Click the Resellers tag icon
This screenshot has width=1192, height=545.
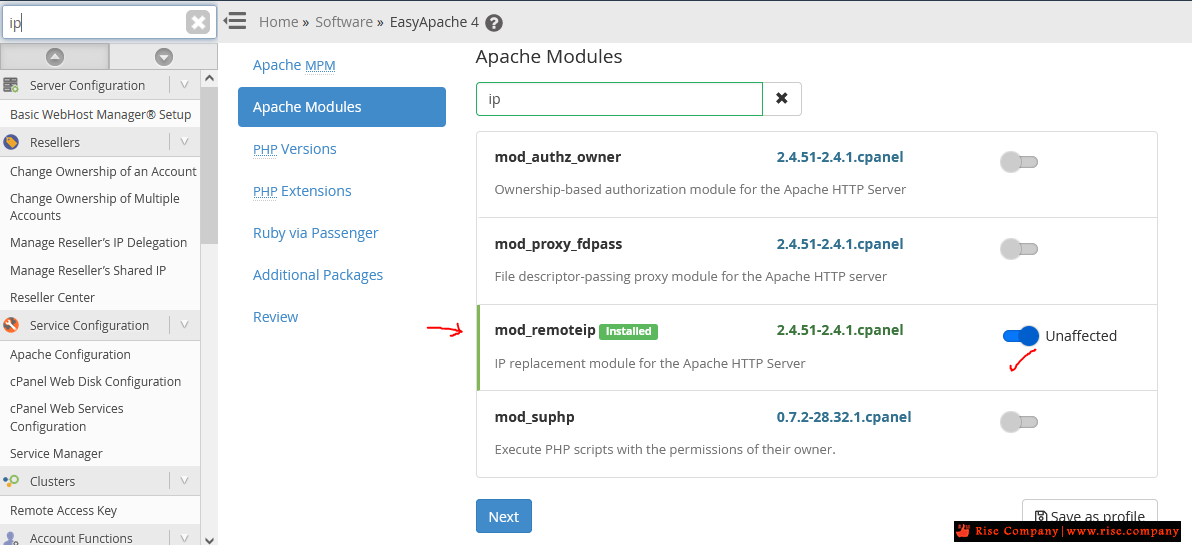(11, 142)
